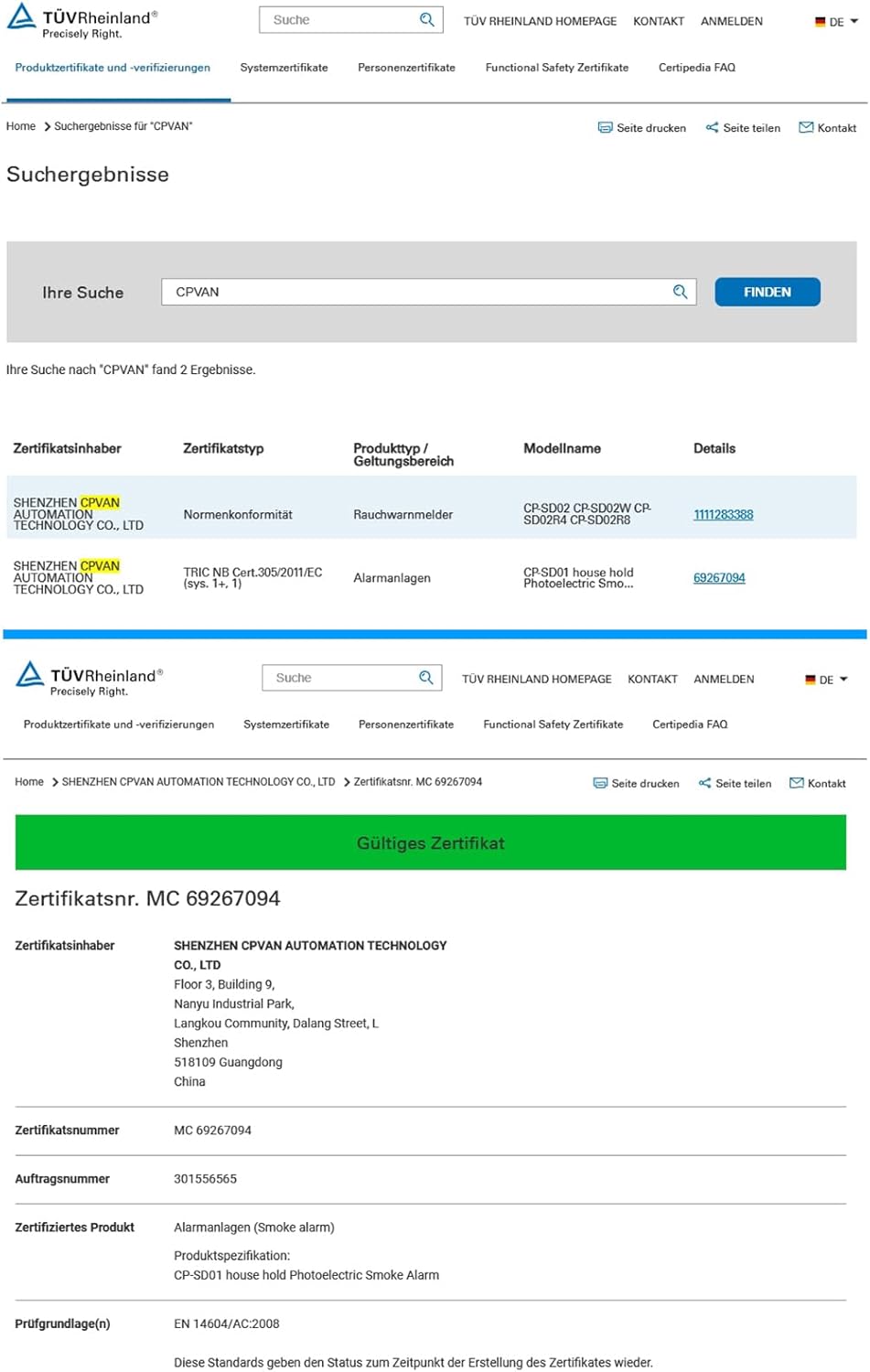Click the FINDEN button
The height and width of the screenshot is (1372, 870).
[768, 292]
